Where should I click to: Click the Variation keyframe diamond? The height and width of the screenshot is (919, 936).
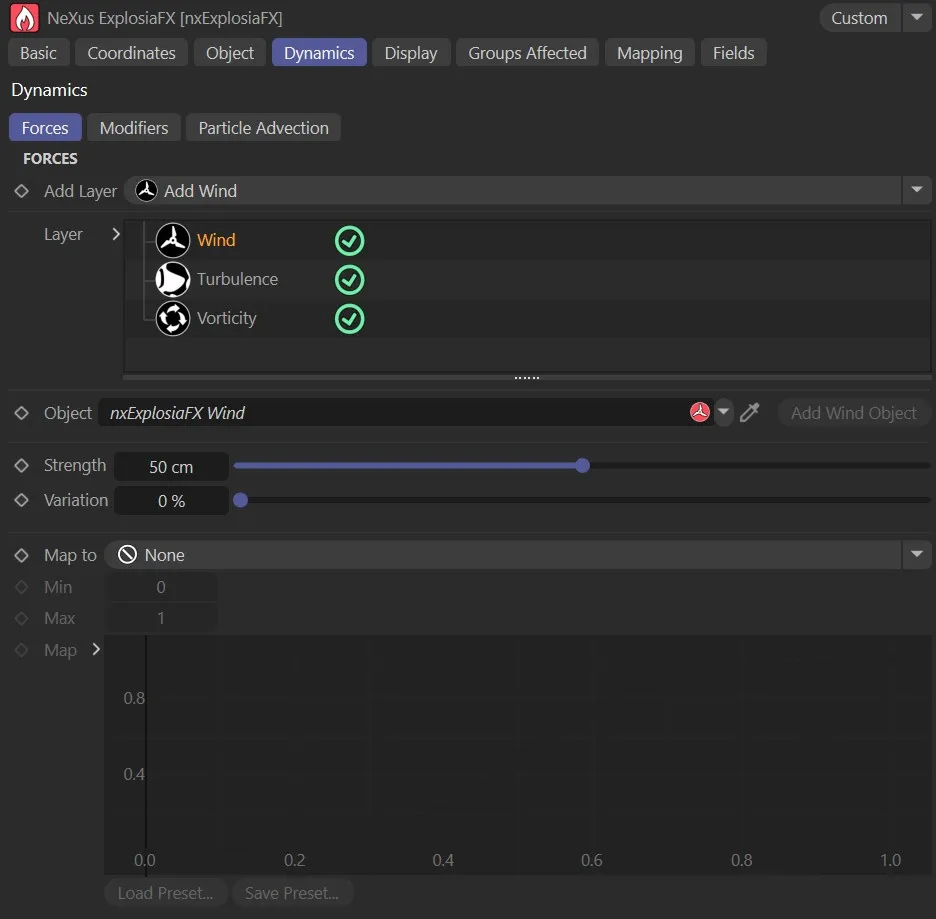click(22, 500)
